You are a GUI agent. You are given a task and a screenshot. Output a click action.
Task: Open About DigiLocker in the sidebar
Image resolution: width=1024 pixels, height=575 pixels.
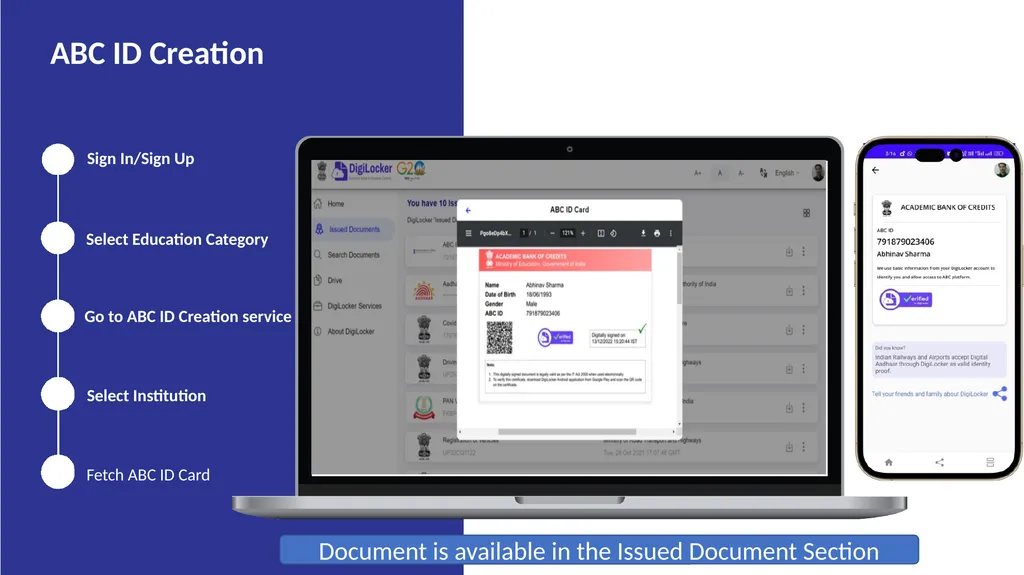pyautogui.click(x=344, y=331)
